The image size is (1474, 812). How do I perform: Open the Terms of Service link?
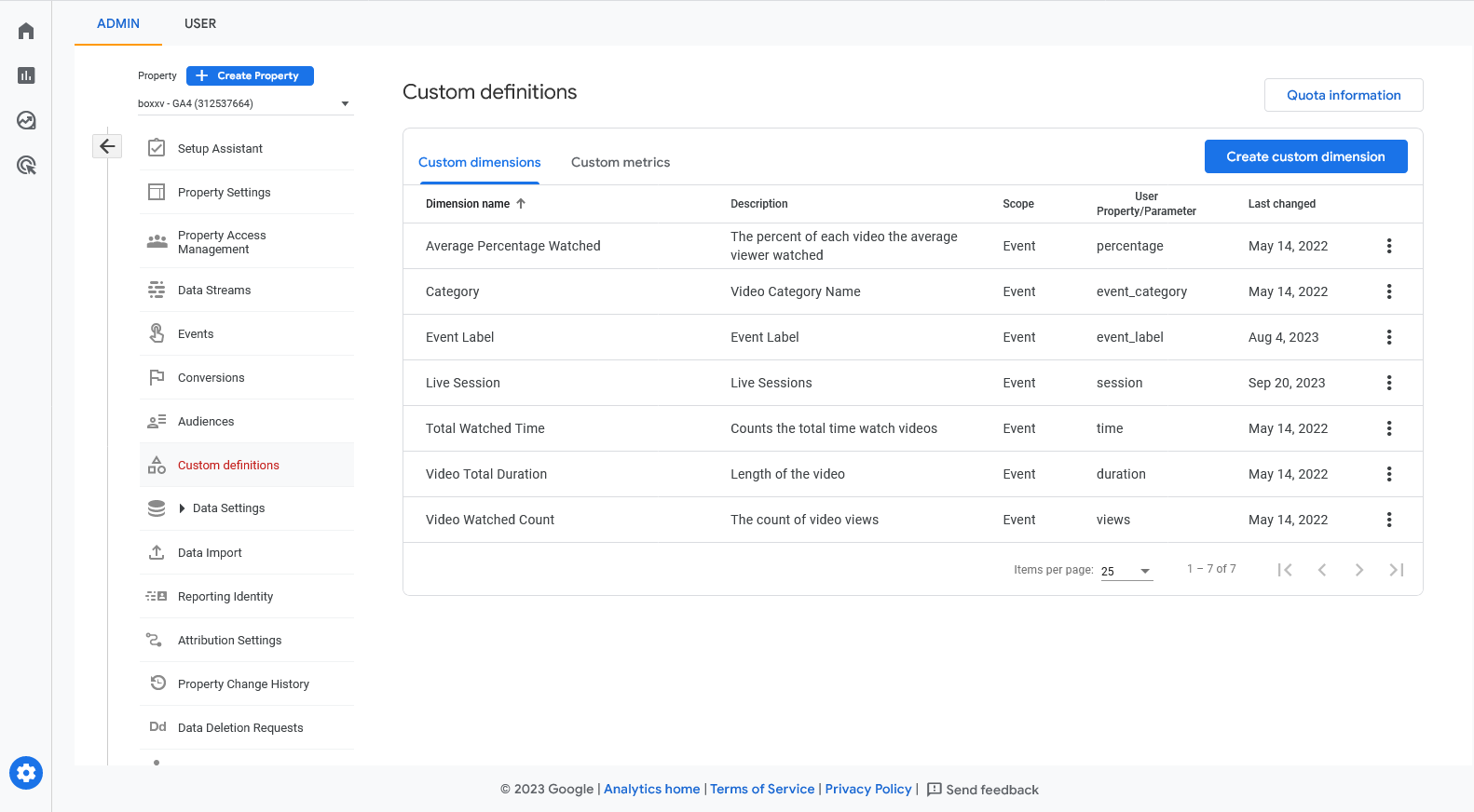(x=762, y=789)
